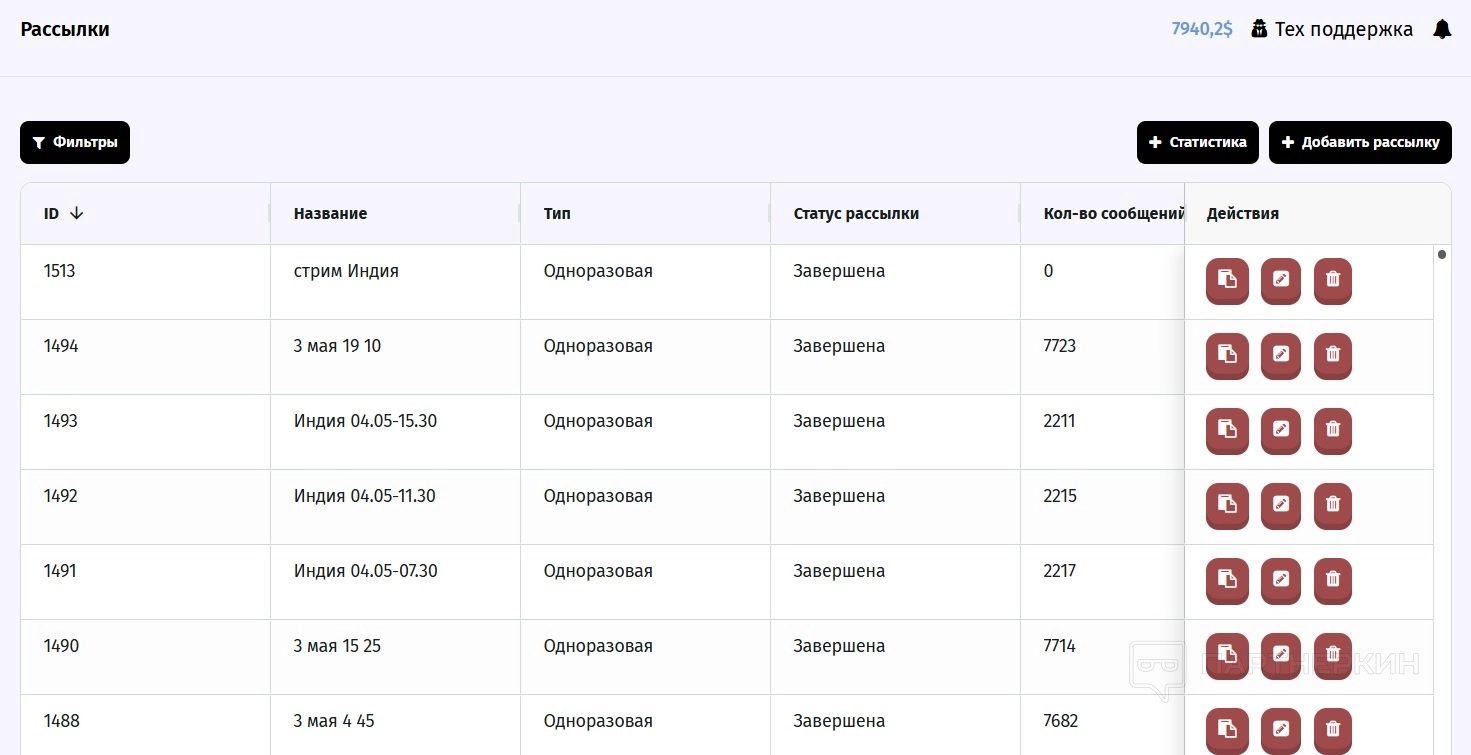Screen dimensions: 1471x755
Task: Click Добавить рассылку button
Action: (1359, 142)
